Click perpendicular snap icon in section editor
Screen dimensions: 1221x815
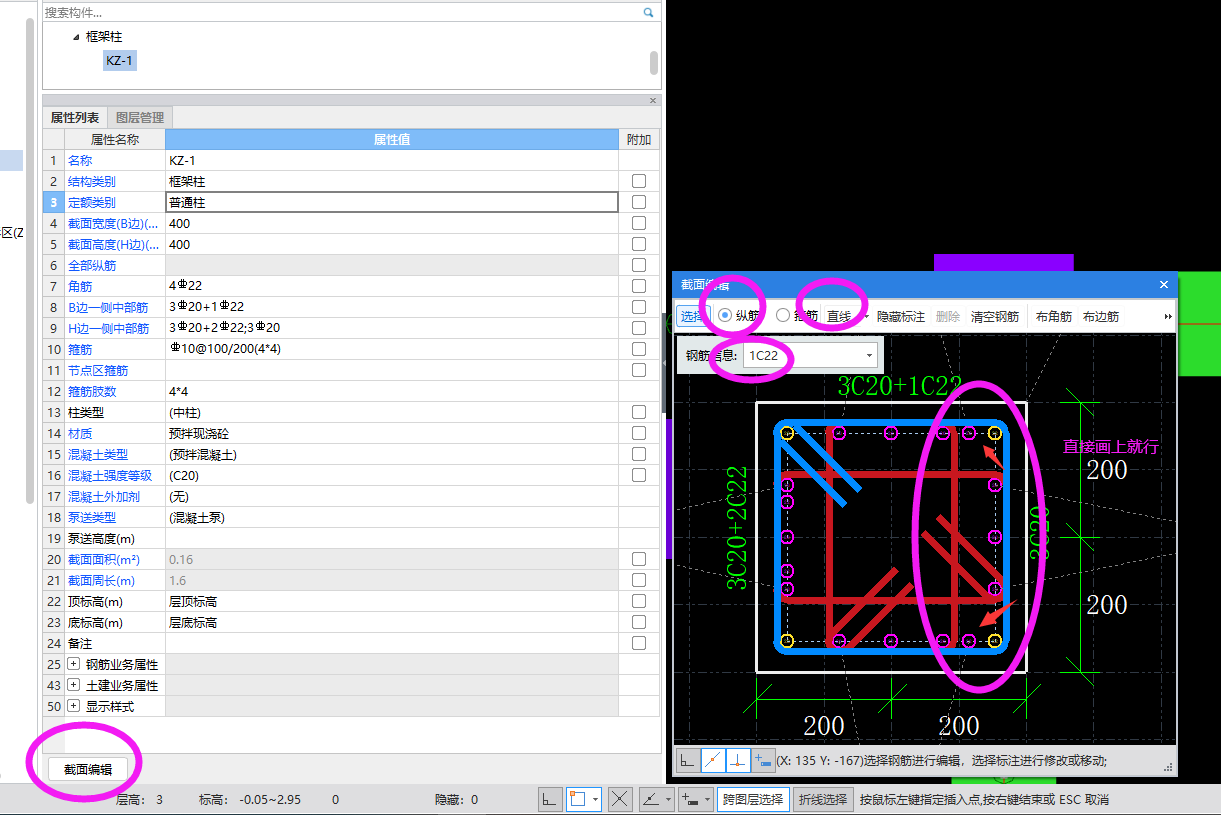(x=738, y=760)
